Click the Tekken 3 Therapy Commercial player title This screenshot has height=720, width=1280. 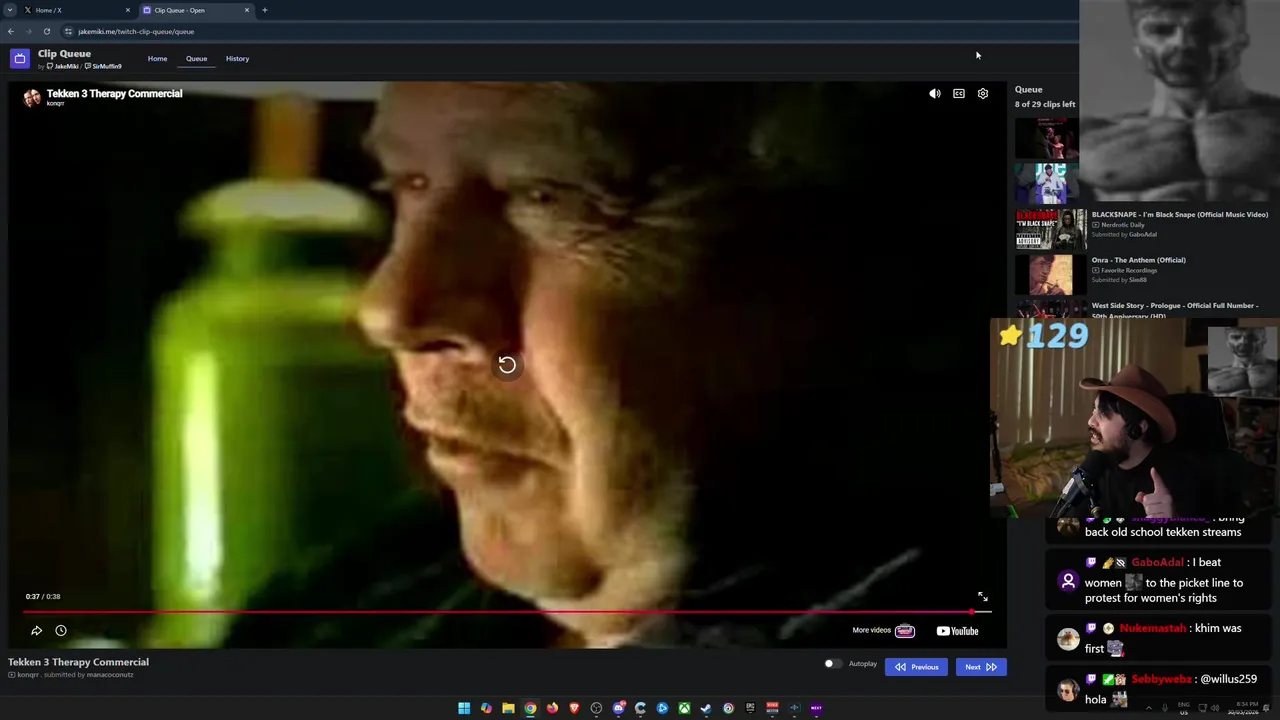click(114, 93)
